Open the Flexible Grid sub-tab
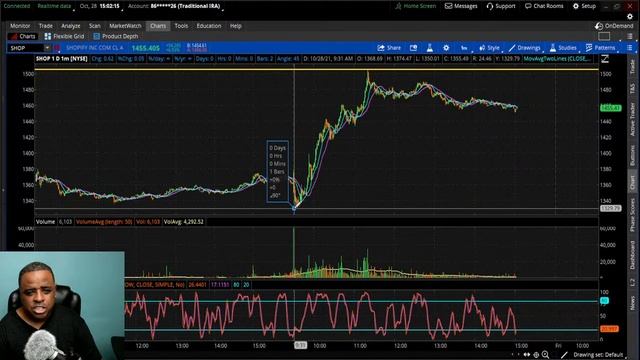 pyautogui.click(x=64, y=36)
